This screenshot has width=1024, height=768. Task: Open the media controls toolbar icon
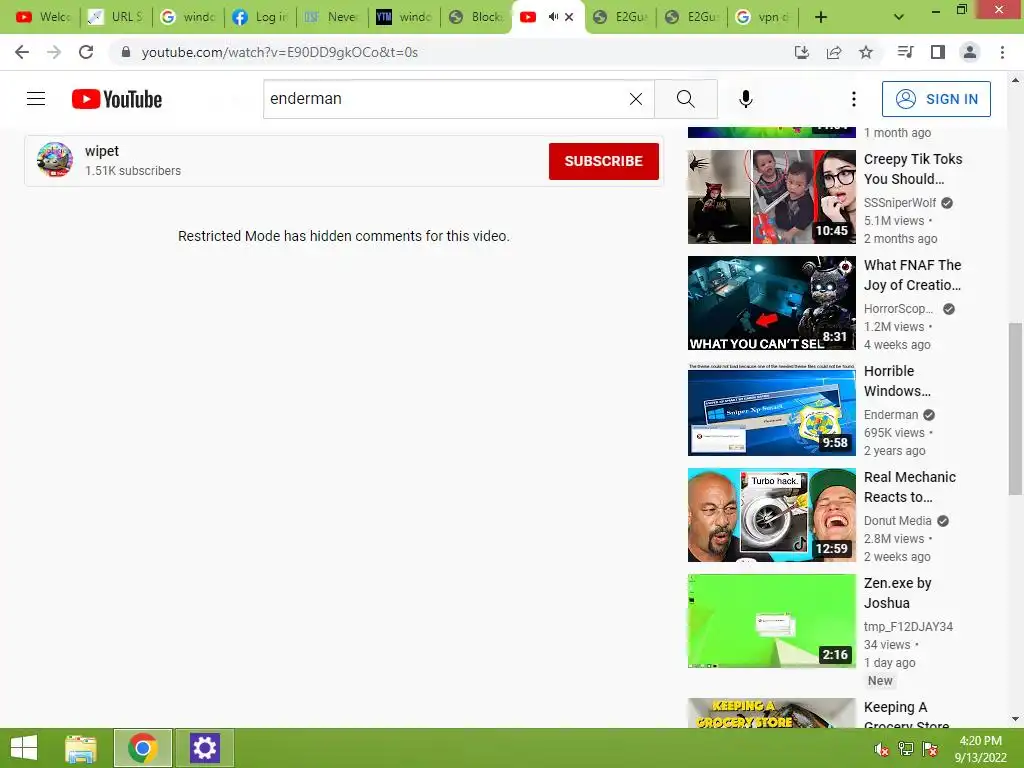905,52
